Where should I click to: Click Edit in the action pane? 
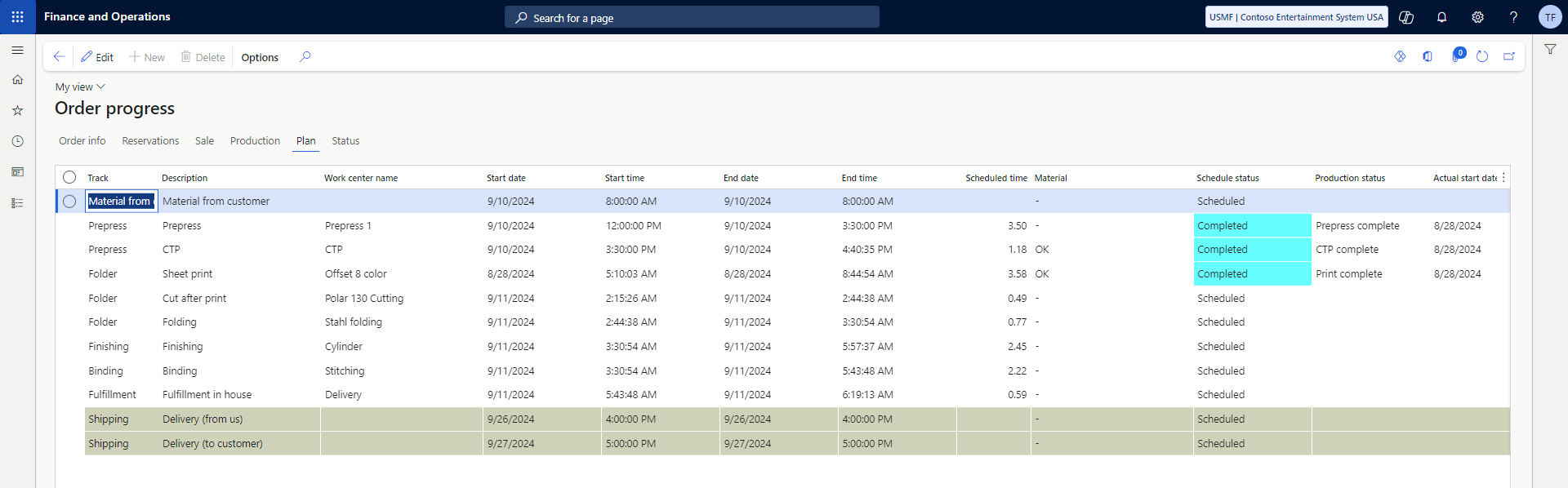tap(97, 56)
